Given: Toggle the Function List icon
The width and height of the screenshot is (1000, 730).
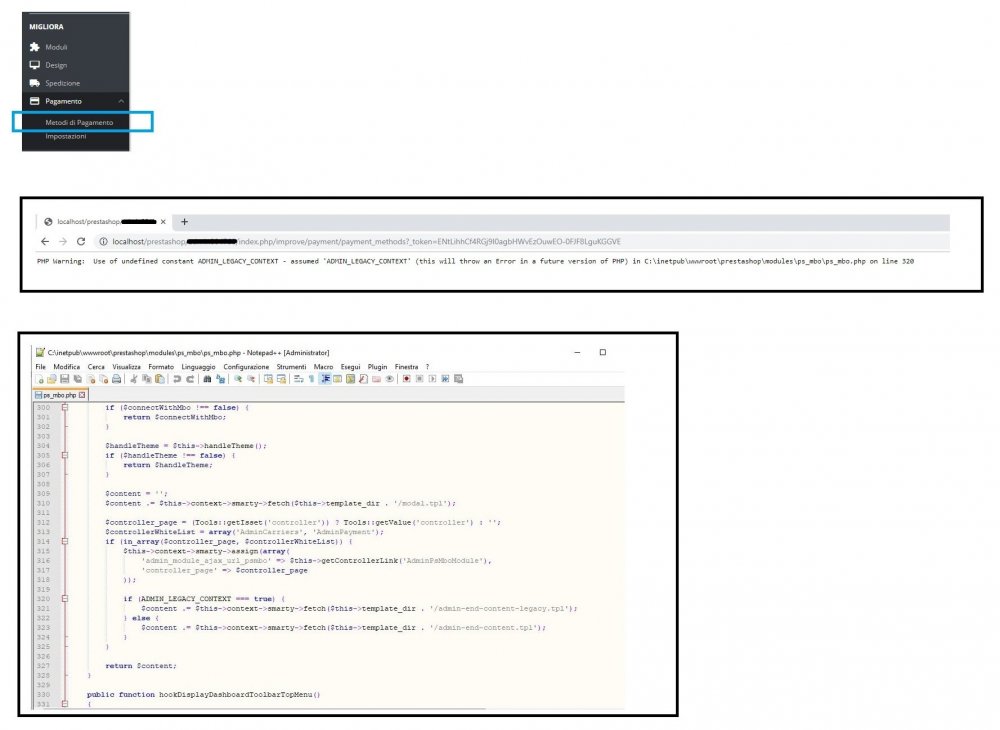Looking at the screenshot, I should [364, 379].
